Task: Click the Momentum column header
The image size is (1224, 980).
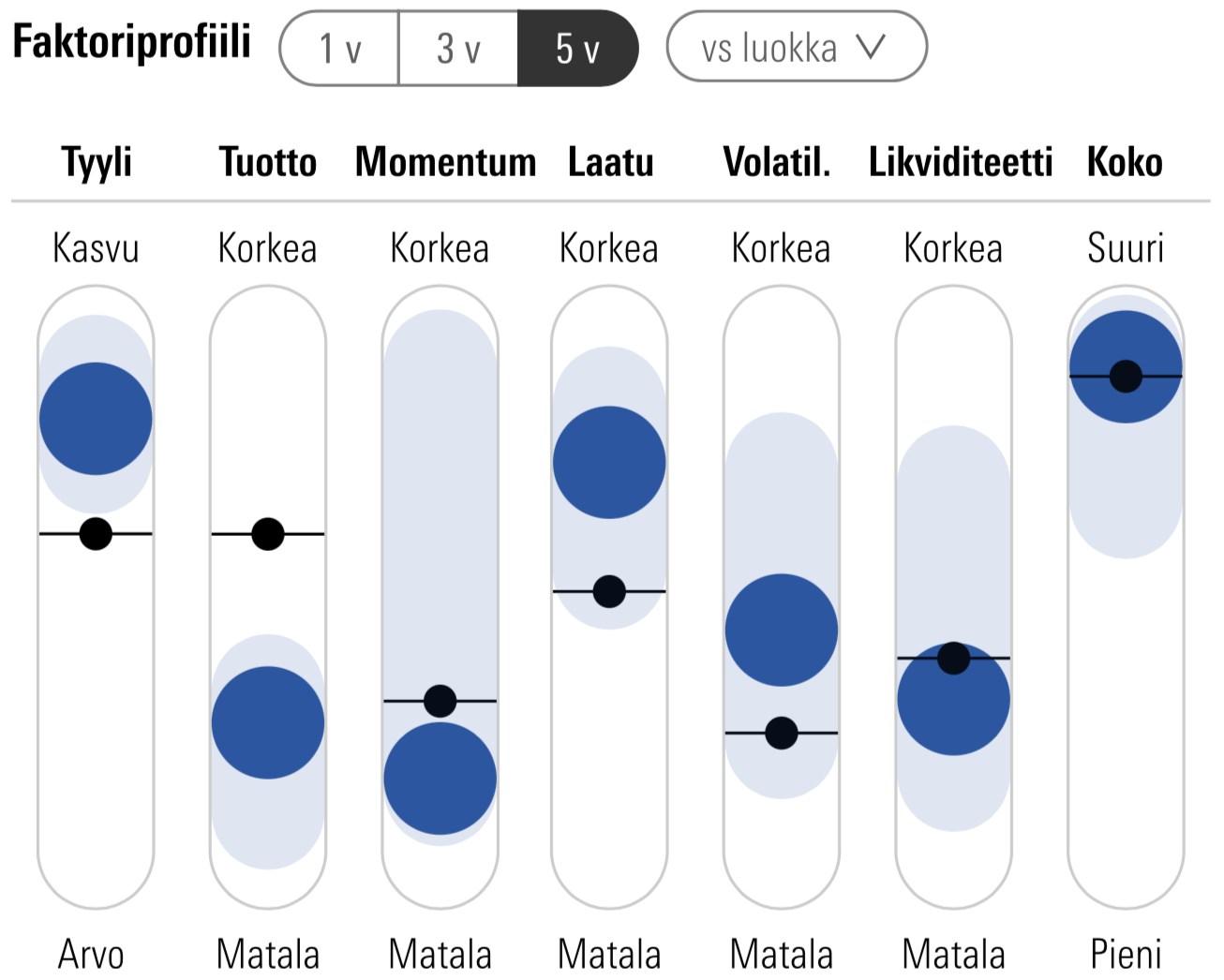Action: click(x=445, y=162)
